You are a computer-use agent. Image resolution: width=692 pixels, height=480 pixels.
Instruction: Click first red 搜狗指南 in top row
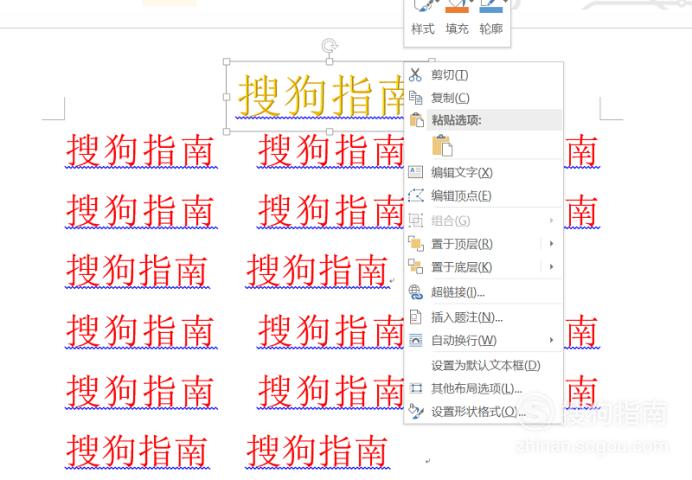click(x=141, y=151)
